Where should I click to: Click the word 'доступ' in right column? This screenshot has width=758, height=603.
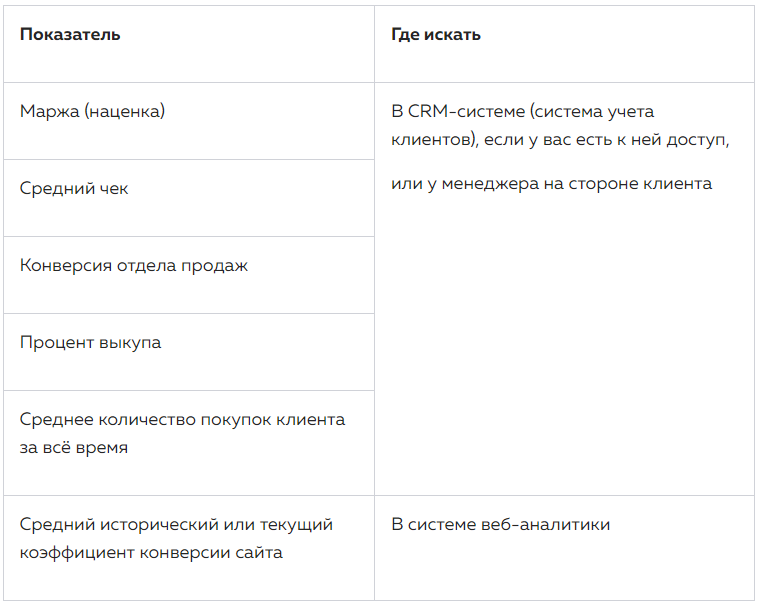pyautogui.click(x=696, y=140)
